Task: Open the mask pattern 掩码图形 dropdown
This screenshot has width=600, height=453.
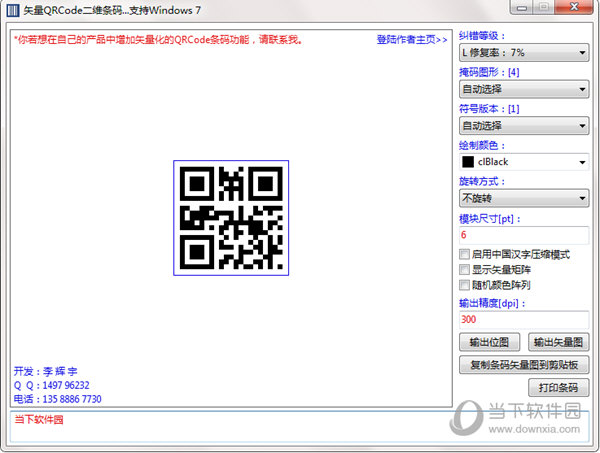Action: 524,89
